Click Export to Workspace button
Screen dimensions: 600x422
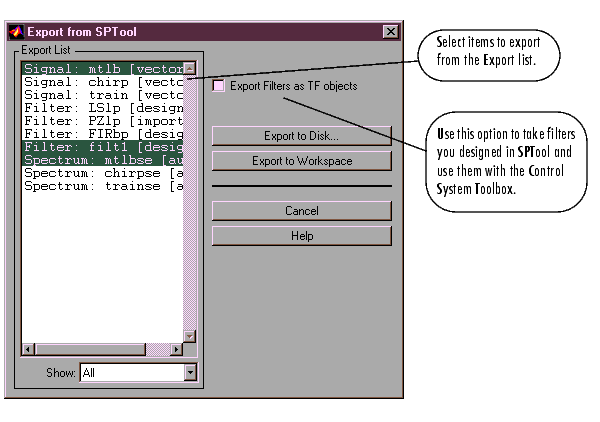(302, 161)
